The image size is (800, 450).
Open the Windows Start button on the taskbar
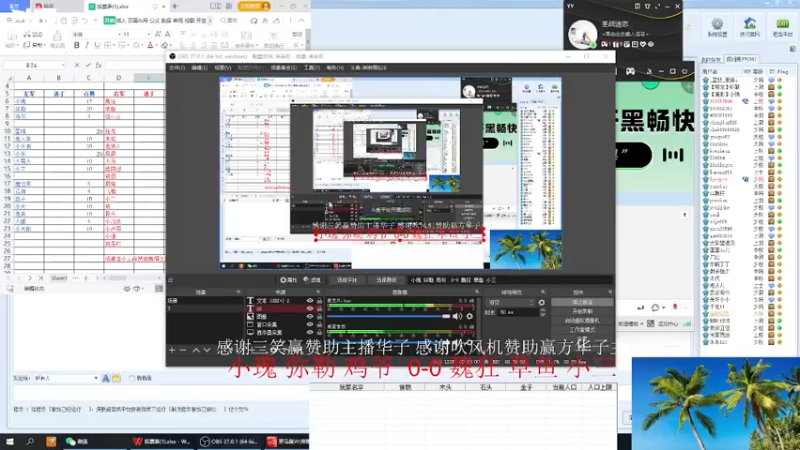pos(10,441)
